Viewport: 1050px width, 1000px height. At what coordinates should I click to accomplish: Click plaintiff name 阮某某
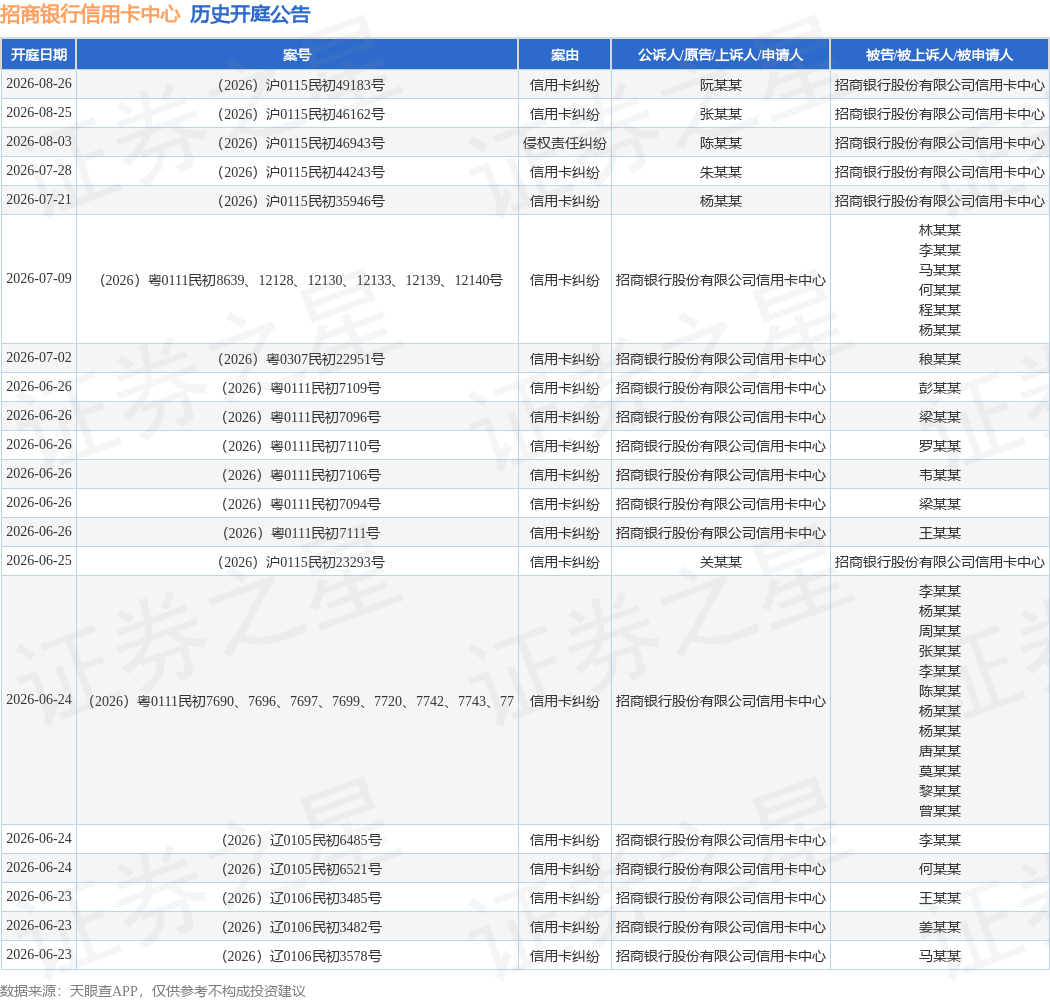(x=721, y=85)
